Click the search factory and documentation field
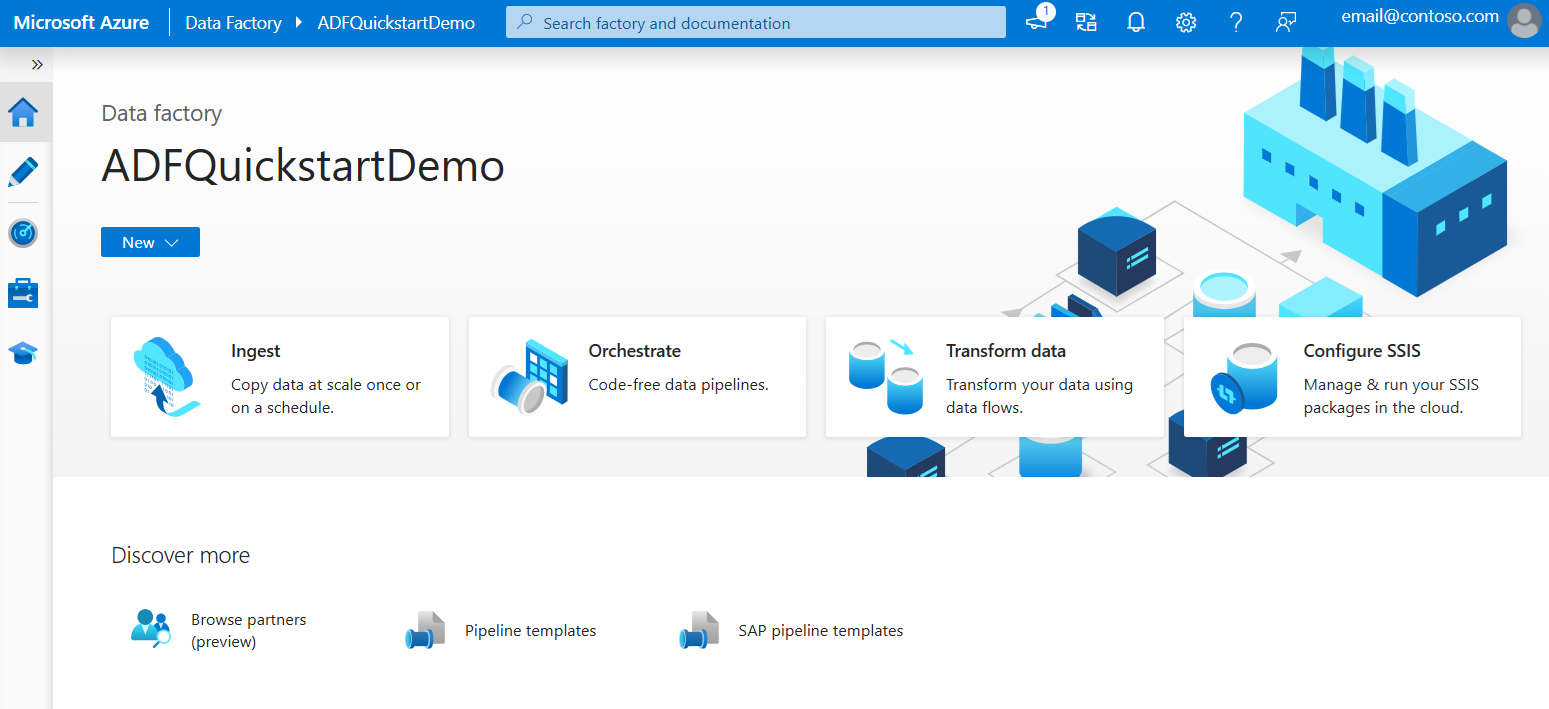The image size is (1549, 709). point(755,22)
